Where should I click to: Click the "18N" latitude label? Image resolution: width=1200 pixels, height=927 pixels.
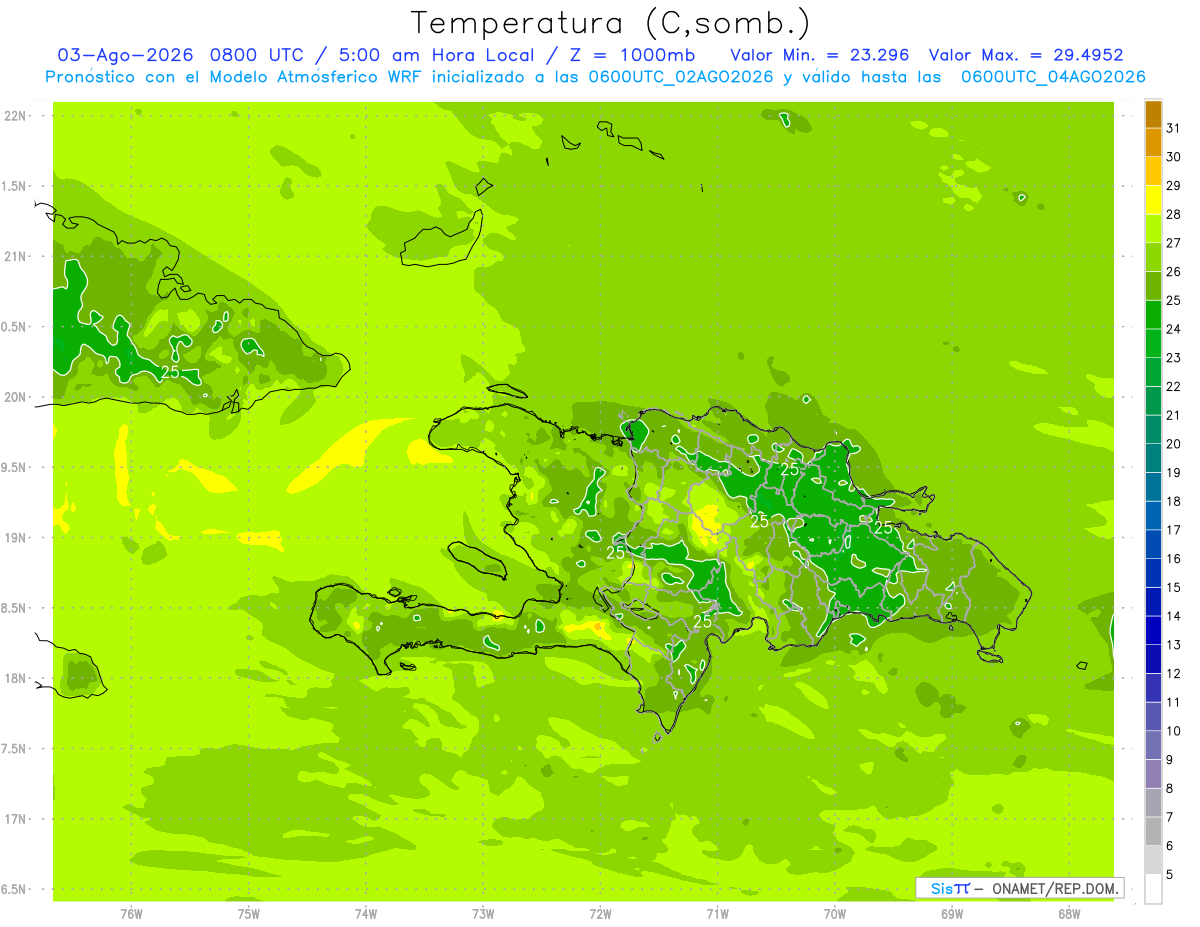point(16,678)
